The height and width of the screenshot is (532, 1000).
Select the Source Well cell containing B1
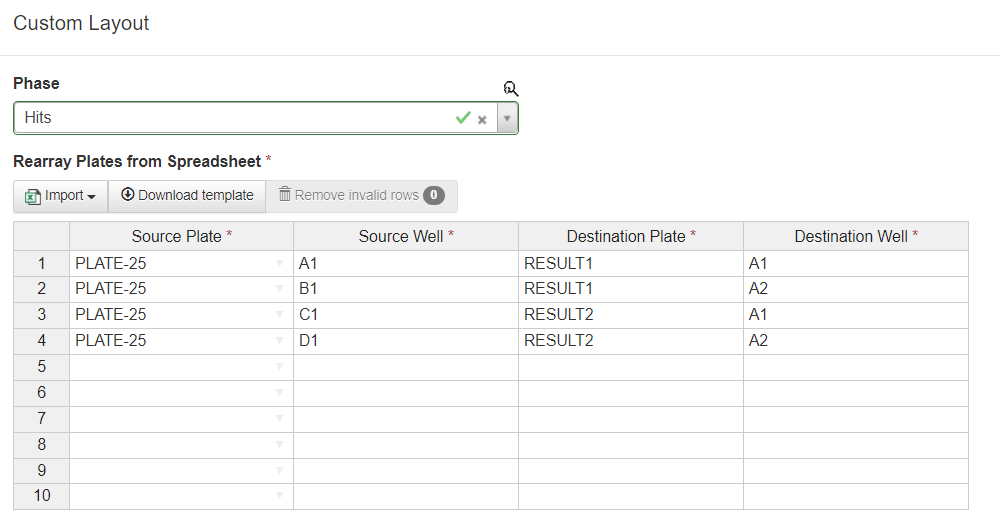click(405, 289)
